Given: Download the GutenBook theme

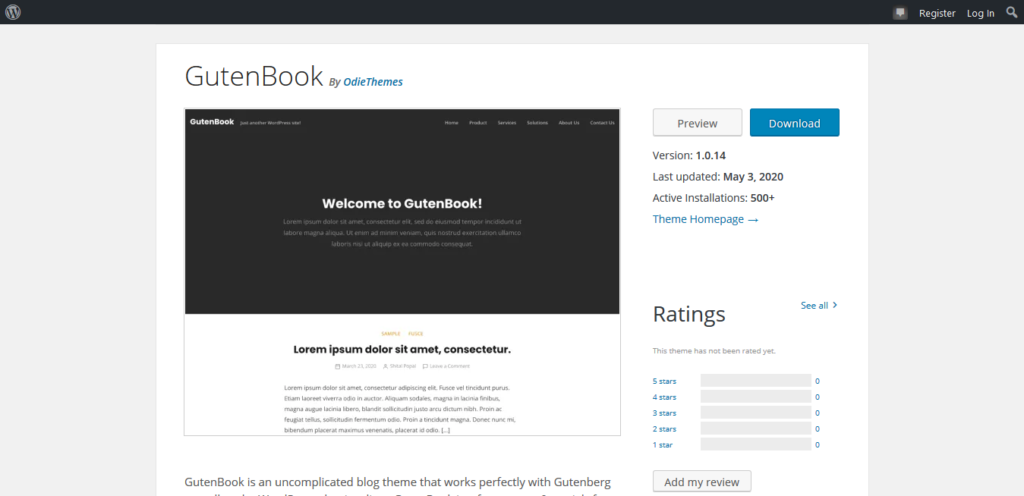Looking at the screenshot, I should click(794, 123).
